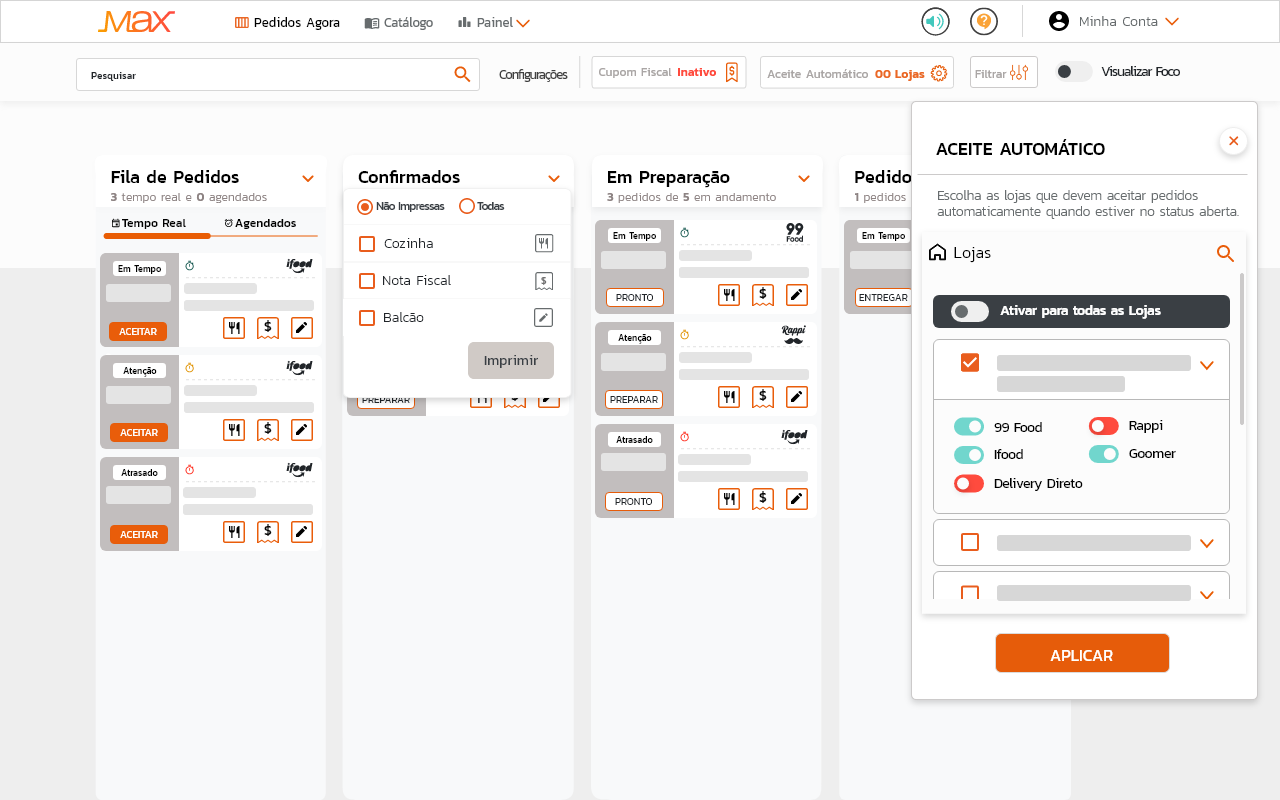Image resolution: width=1280 pixels, height=800 pixels.
Task: Edit the Atenção queue order
Action: tap(302, 430)
